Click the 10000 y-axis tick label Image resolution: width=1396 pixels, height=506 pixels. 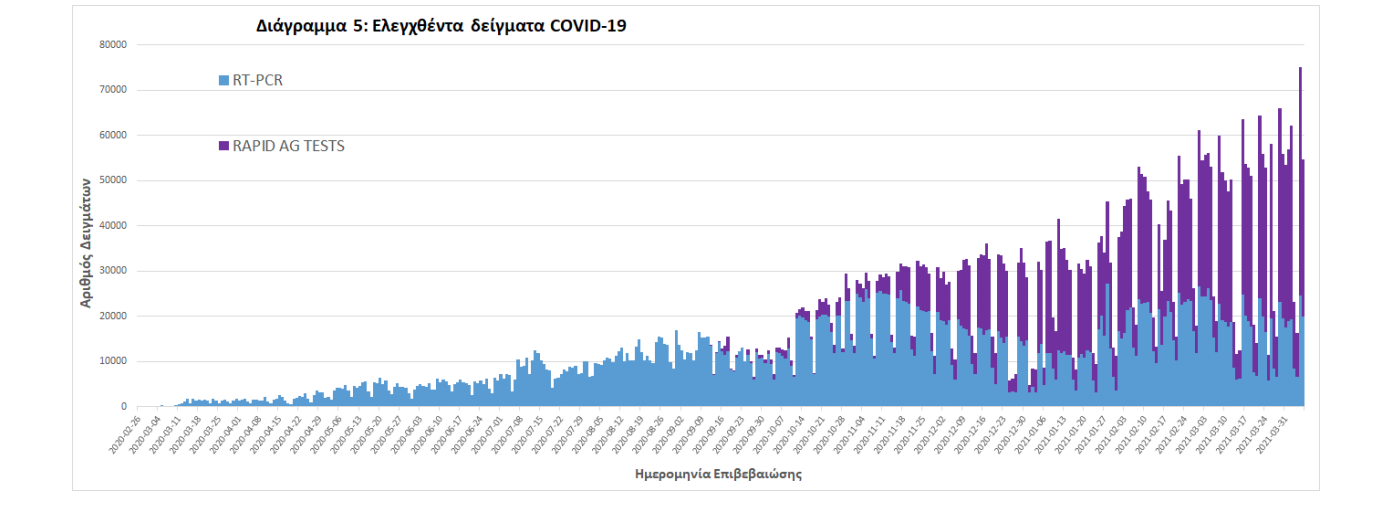click(x=111, y=361)
